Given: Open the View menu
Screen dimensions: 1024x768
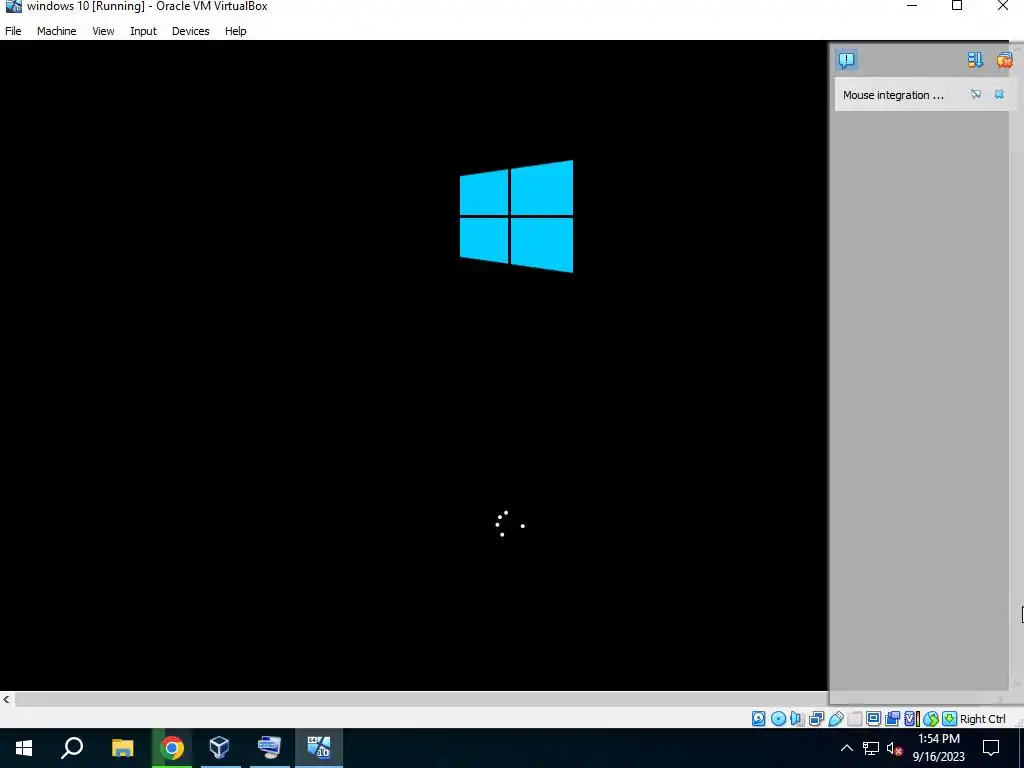Looking at the screenshot, I should coord(103,31).
